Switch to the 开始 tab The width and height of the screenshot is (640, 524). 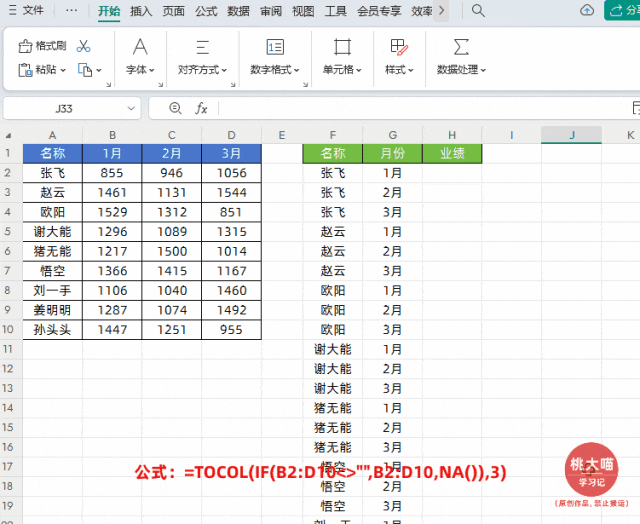109,11
